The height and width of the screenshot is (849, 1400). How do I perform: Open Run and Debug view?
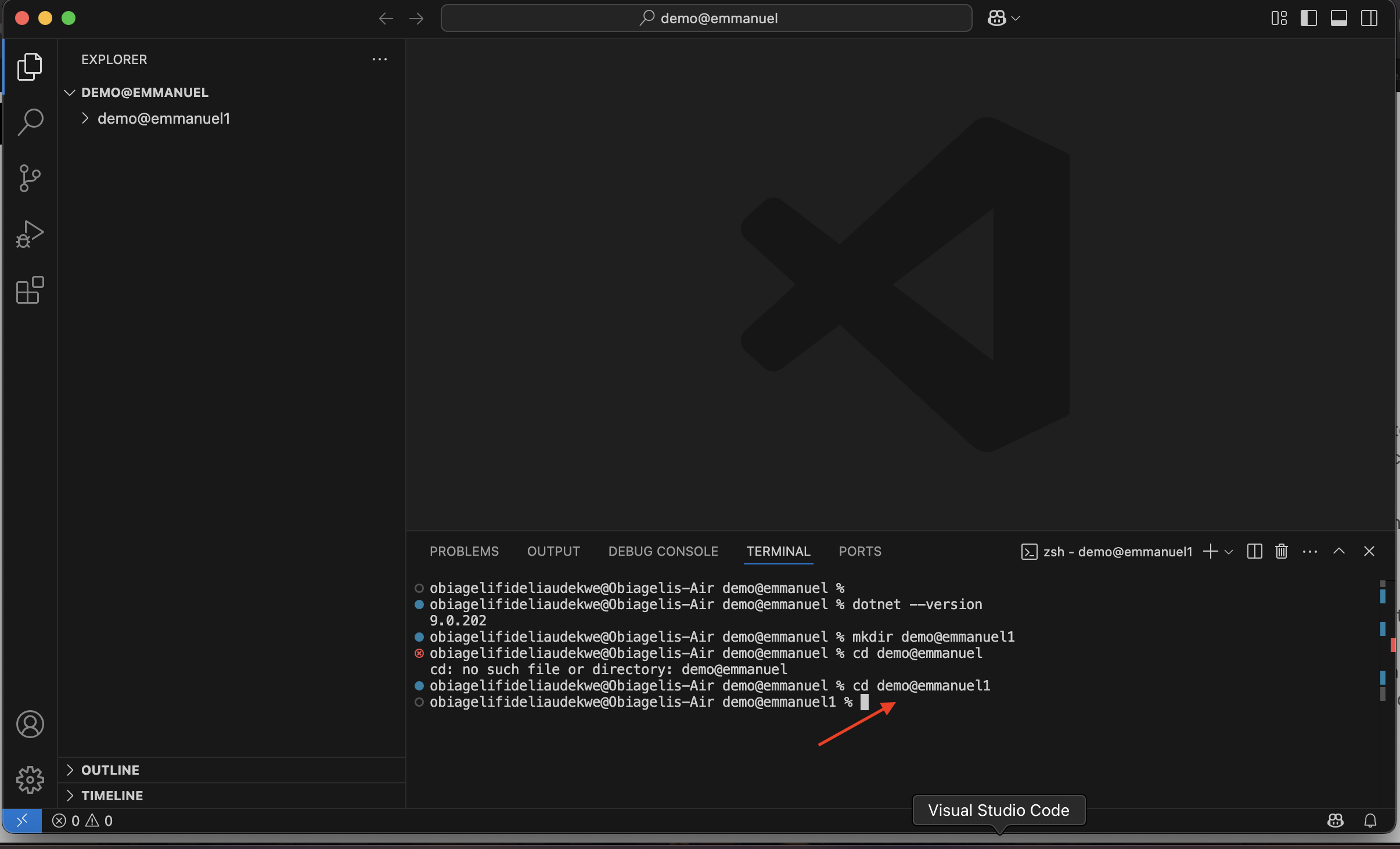pyautogui.click(x=30, y=234)
